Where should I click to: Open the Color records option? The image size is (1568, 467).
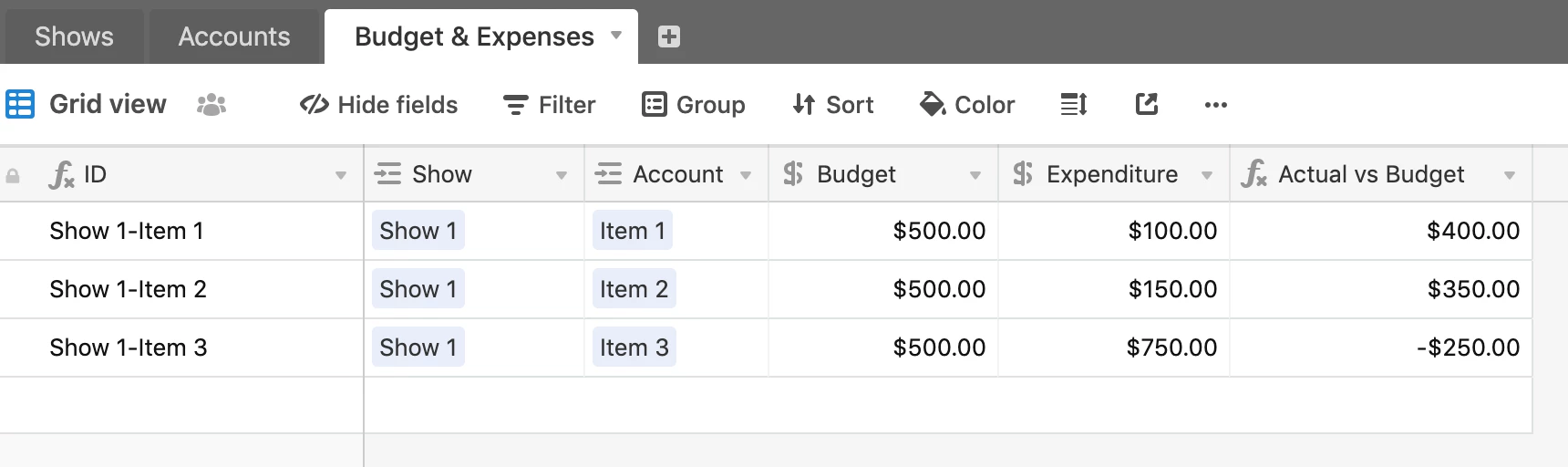(x=967, y=105)
